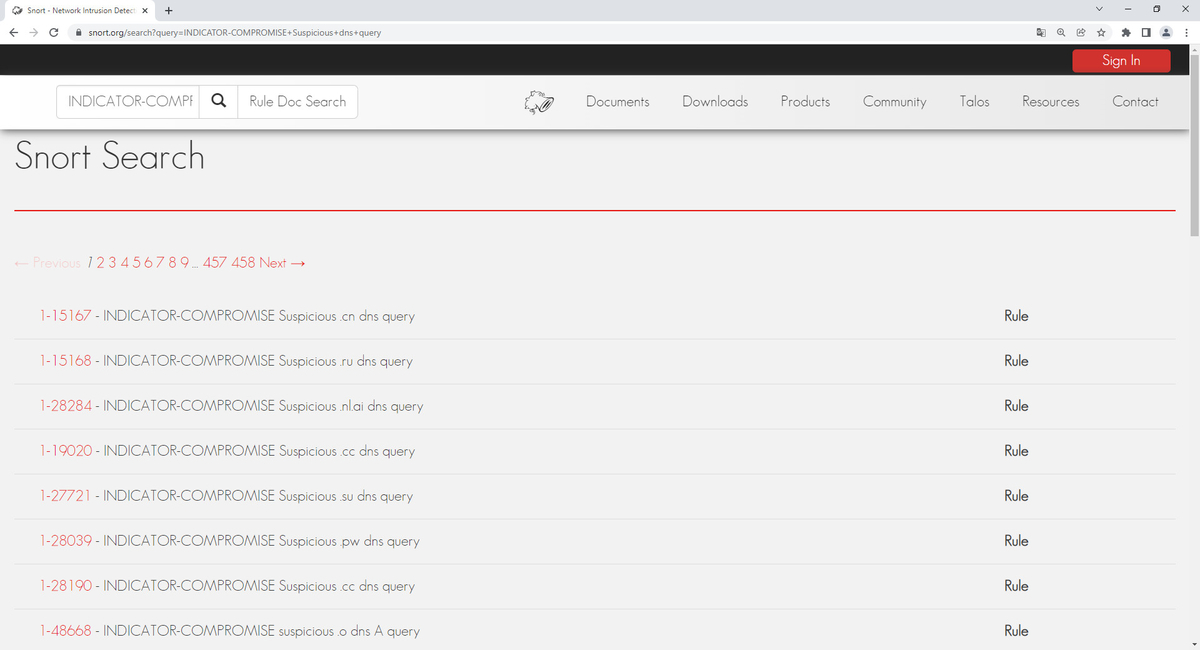Open the Community menu

(894, 101)
